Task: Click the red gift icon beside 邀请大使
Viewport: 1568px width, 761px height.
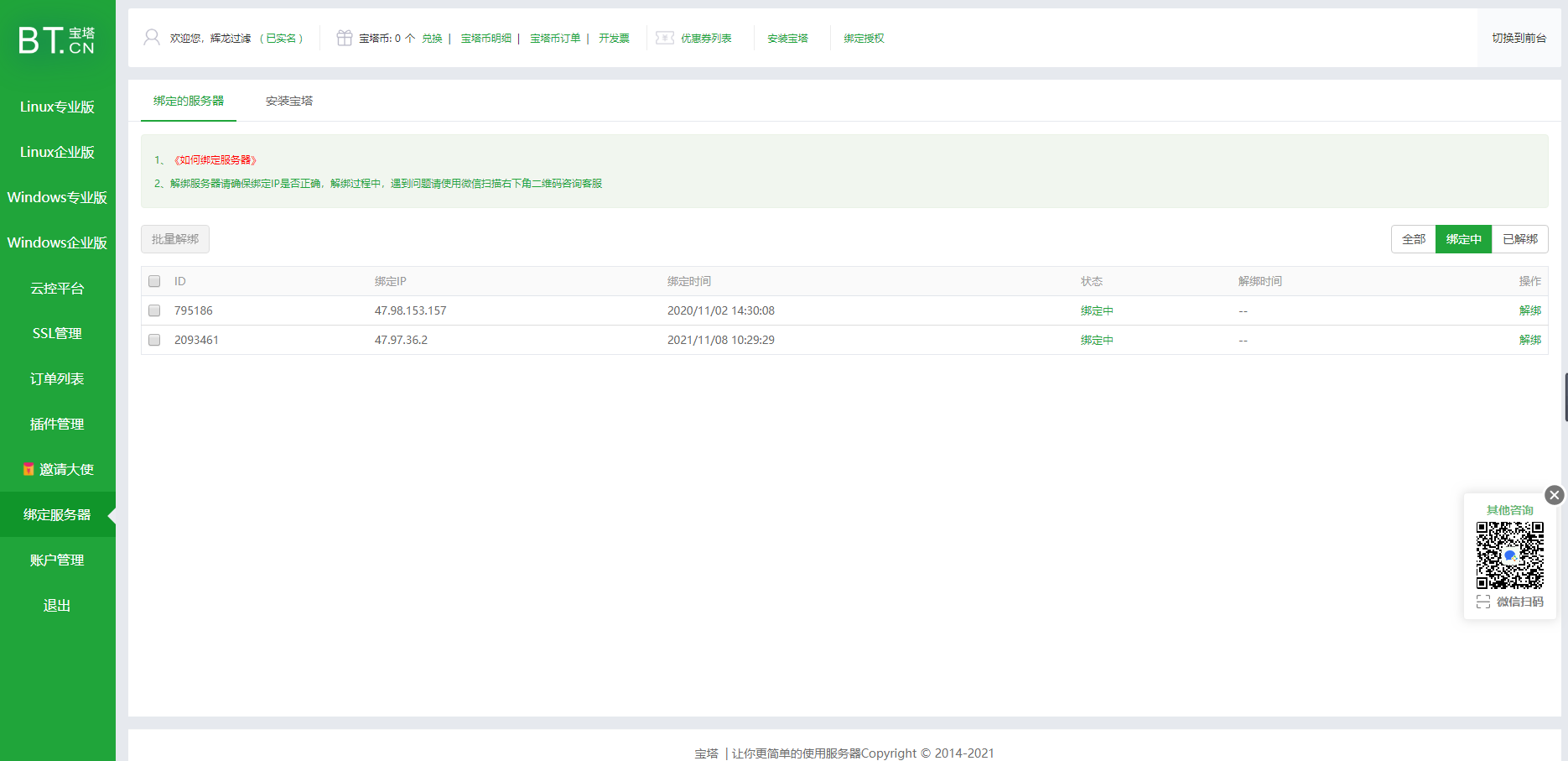Action: 29,470
